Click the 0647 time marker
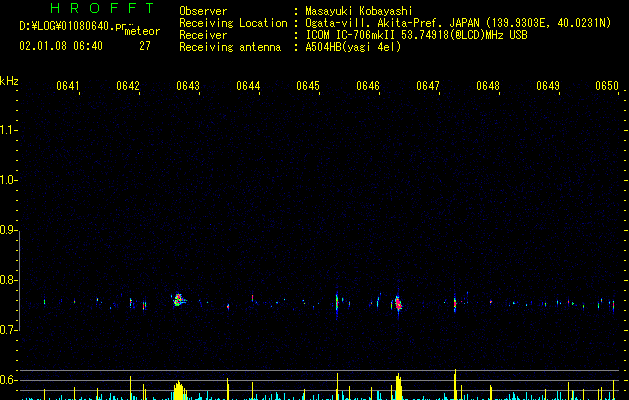This screenshot has height=400, width=629. coord(428,86)
